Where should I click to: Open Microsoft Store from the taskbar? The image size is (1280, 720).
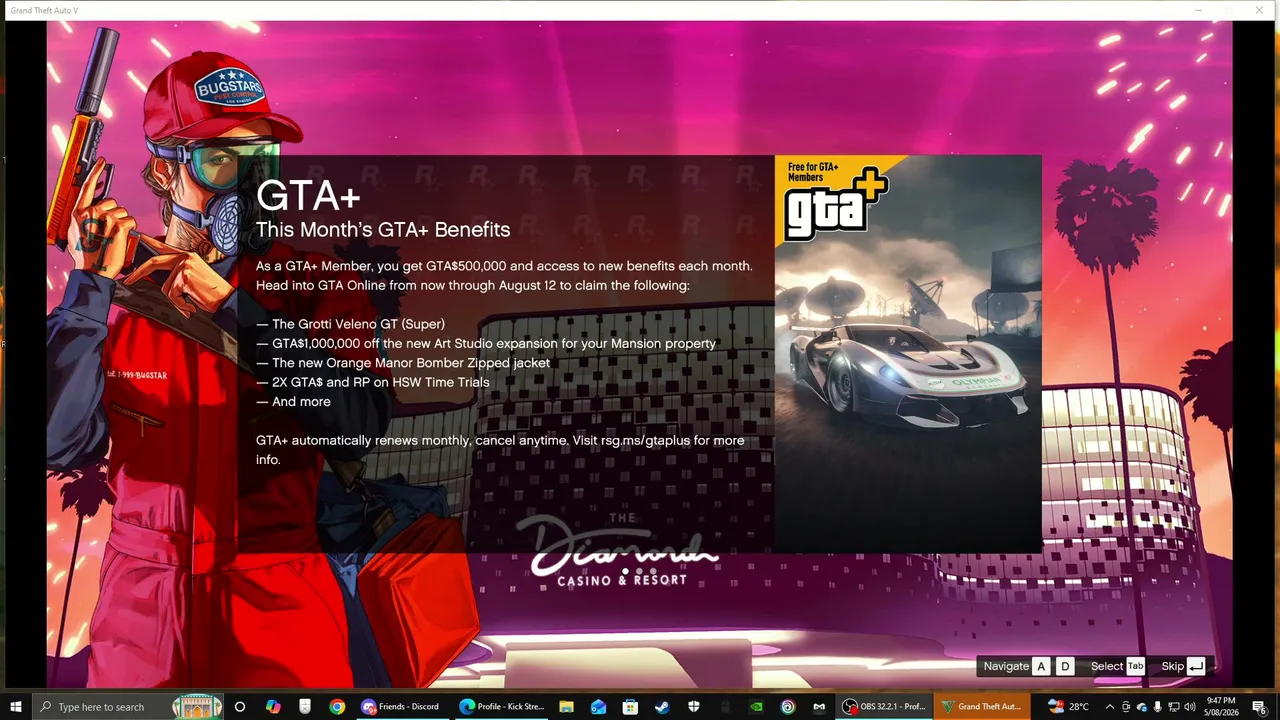pos(630,707)
